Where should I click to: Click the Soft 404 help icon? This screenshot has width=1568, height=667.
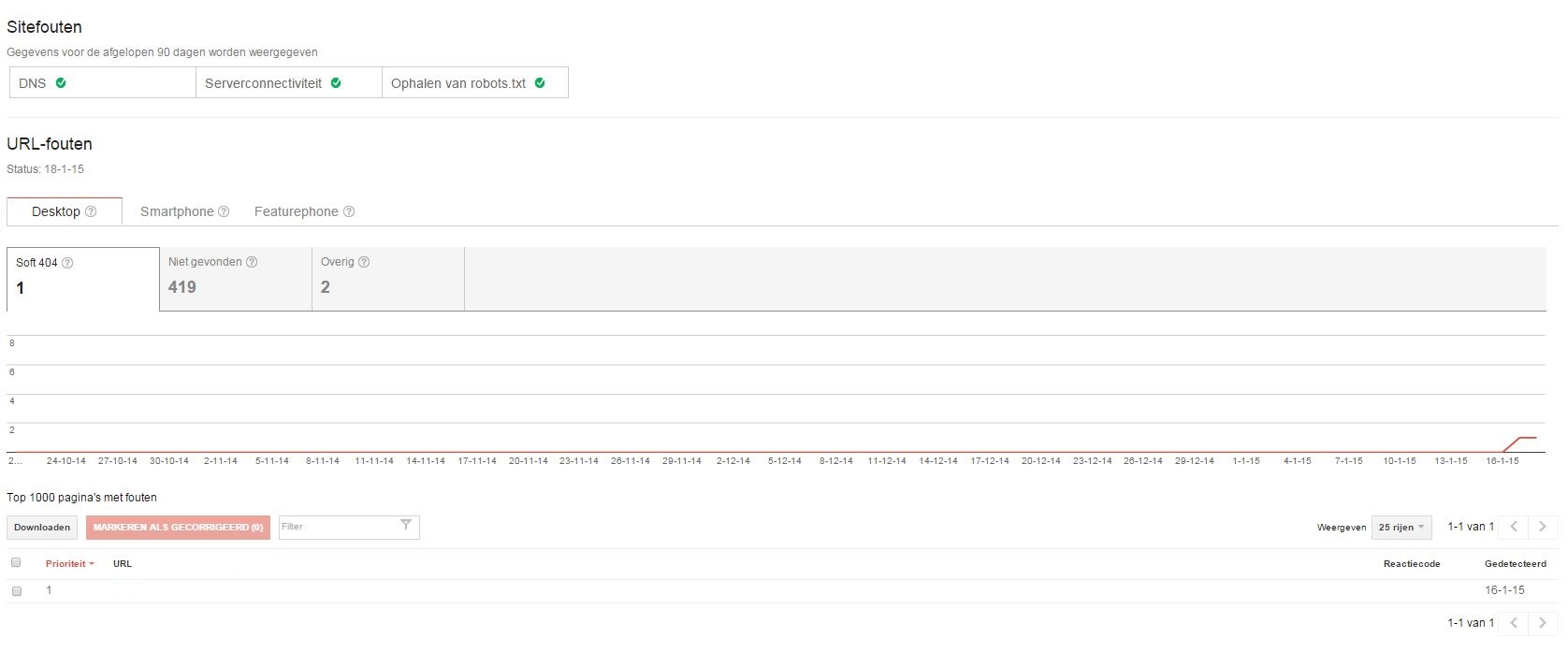(67, 263)
